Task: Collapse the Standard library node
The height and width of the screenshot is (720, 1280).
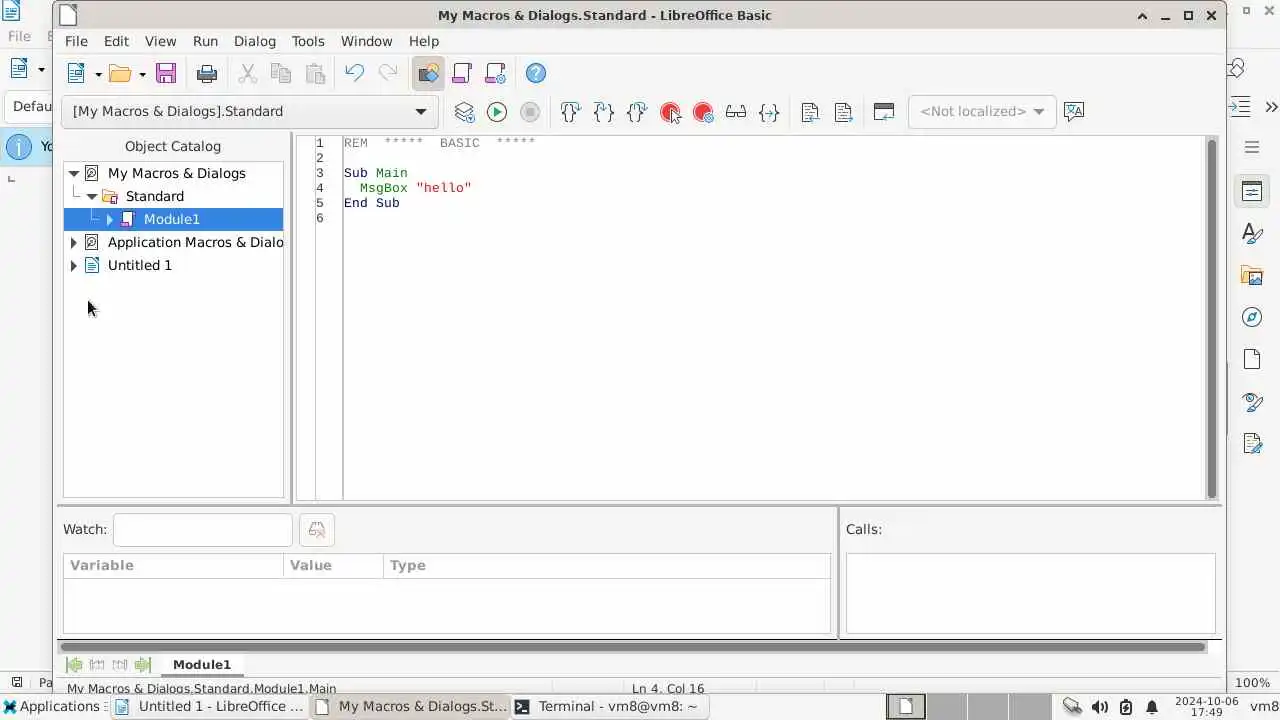Action: point(92,196)
